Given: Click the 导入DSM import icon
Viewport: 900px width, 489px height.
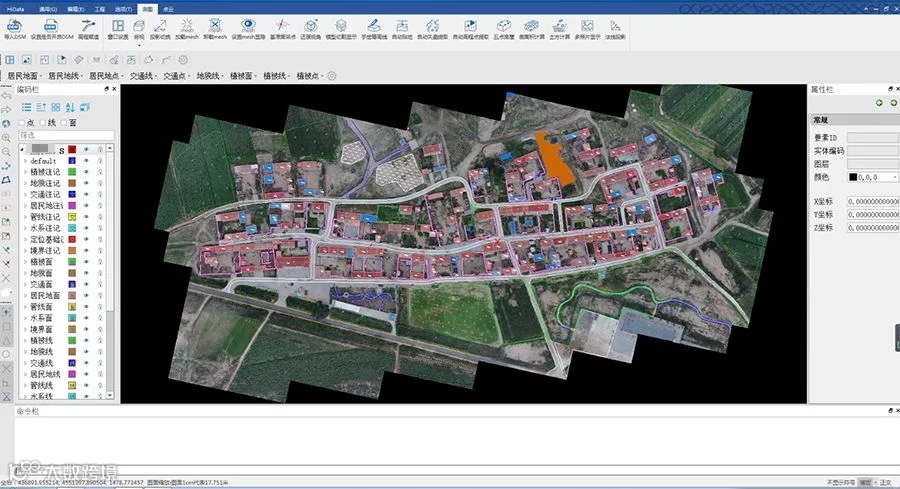Looking at the screenshot, I should 15,27.
